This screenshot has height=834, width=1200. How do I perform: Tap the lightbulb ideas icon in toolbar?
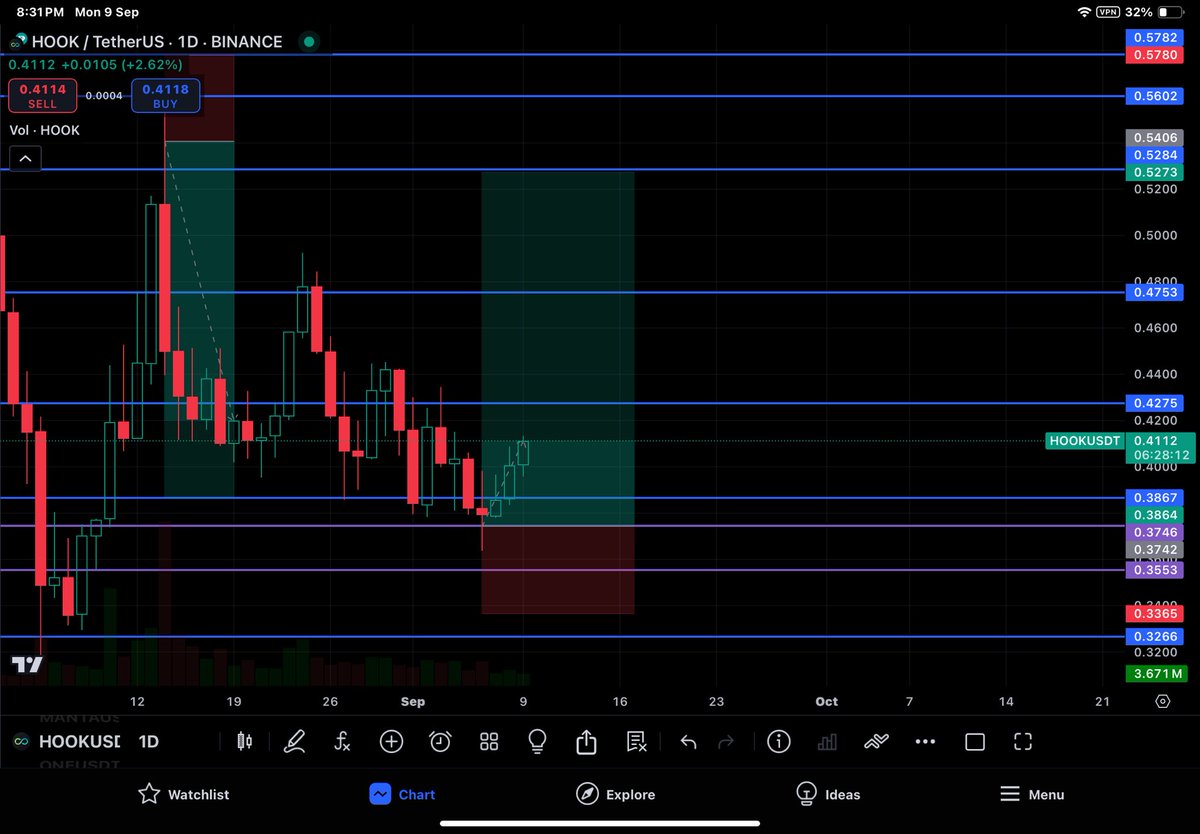(x=537, y=741)
